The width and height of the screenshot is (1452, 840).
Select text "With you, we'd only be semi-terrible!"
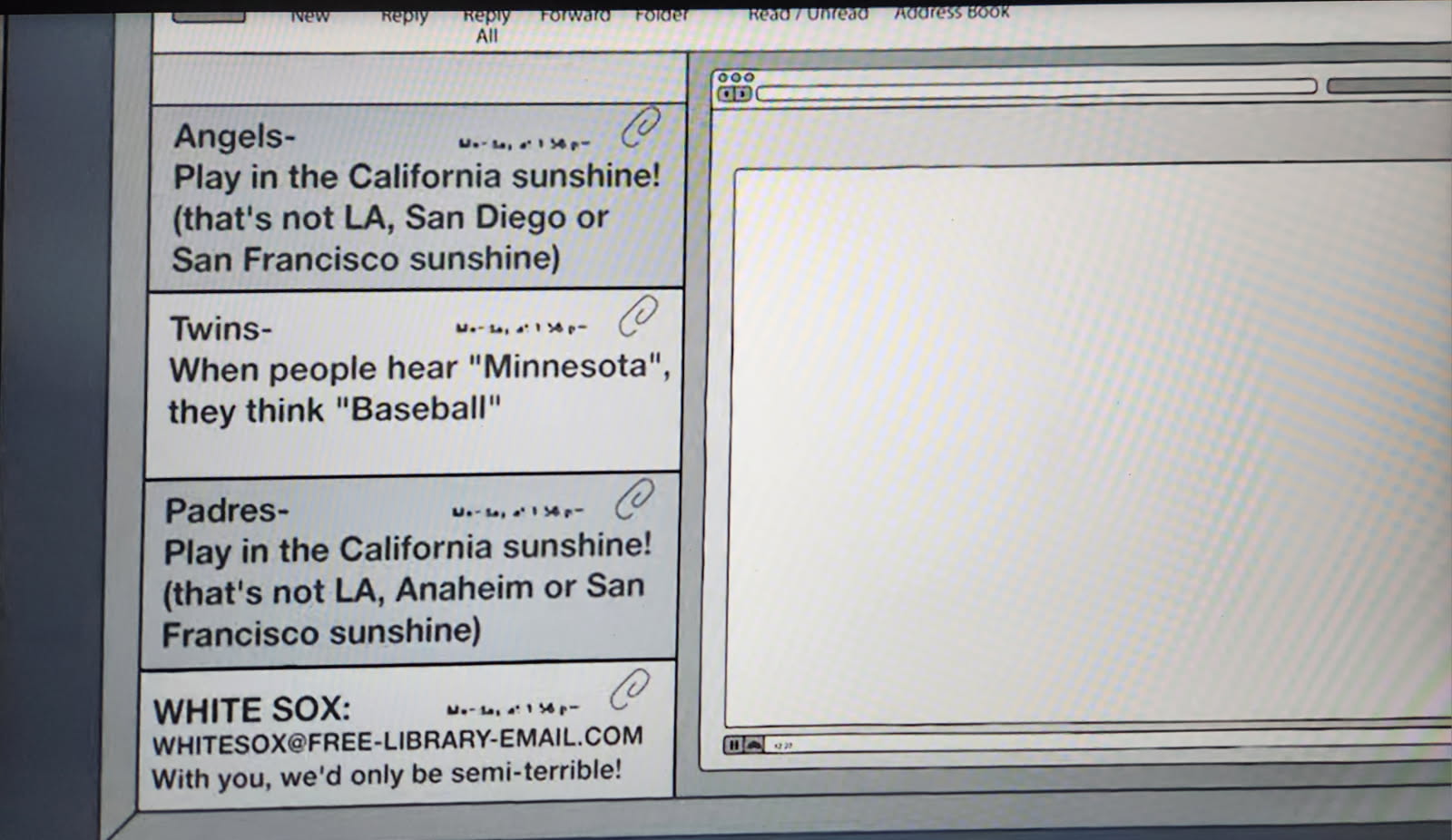click(387, 774)
